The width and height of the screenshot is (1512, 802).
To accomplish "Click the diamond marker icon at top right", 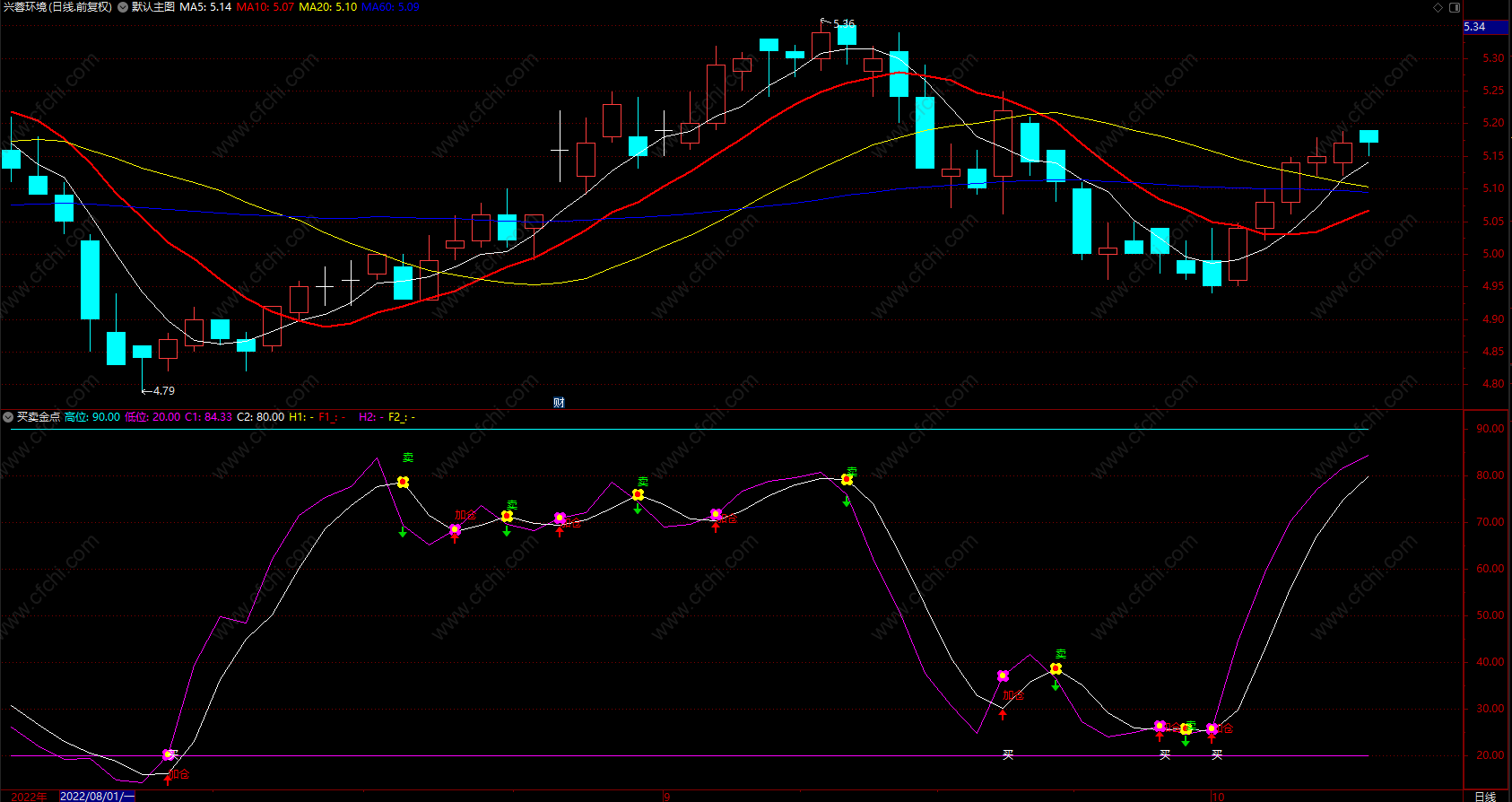I will pos(1438,7).
